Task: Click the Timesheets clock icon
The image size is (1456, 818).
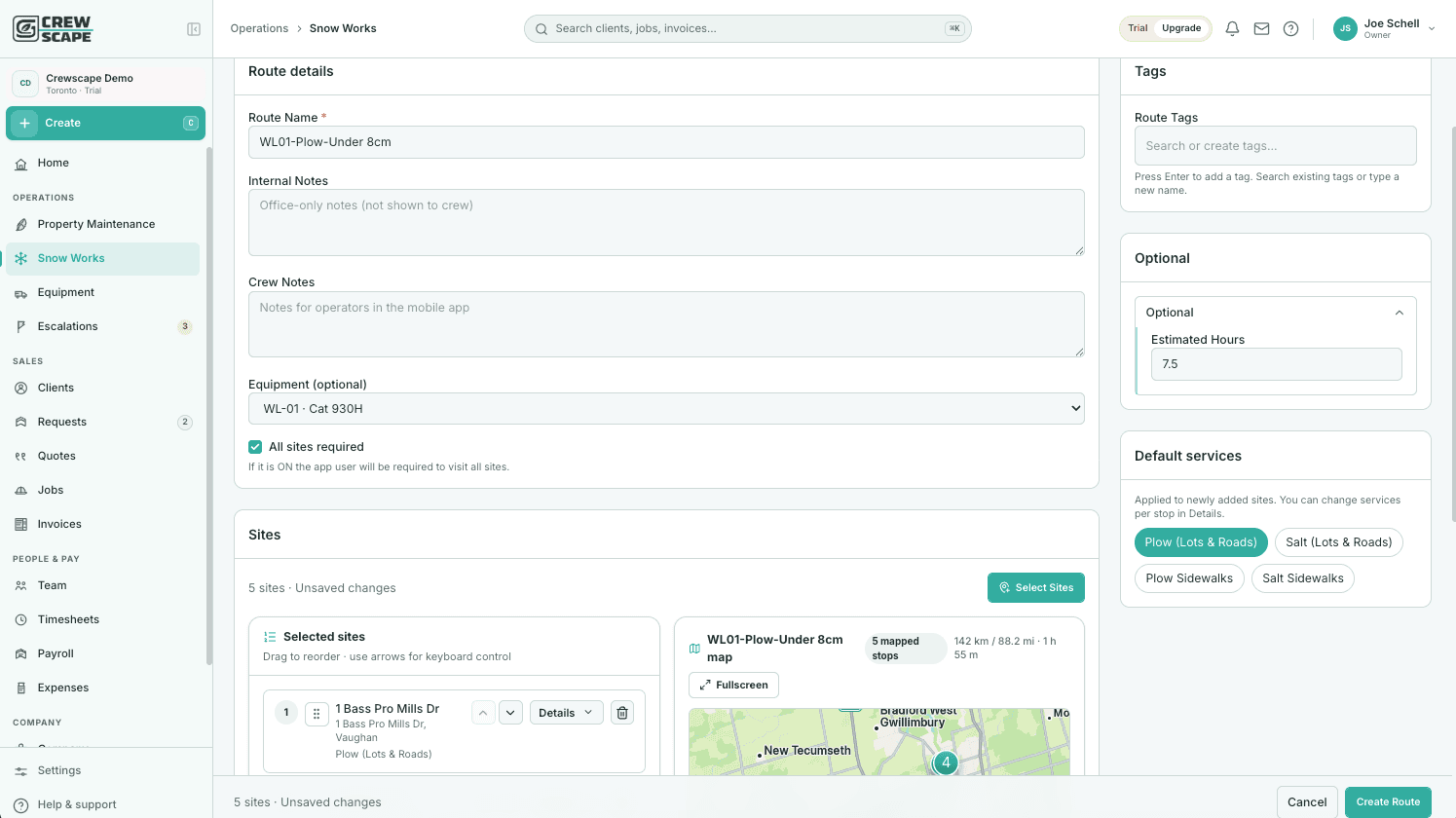Action: [x=21, y=619]
